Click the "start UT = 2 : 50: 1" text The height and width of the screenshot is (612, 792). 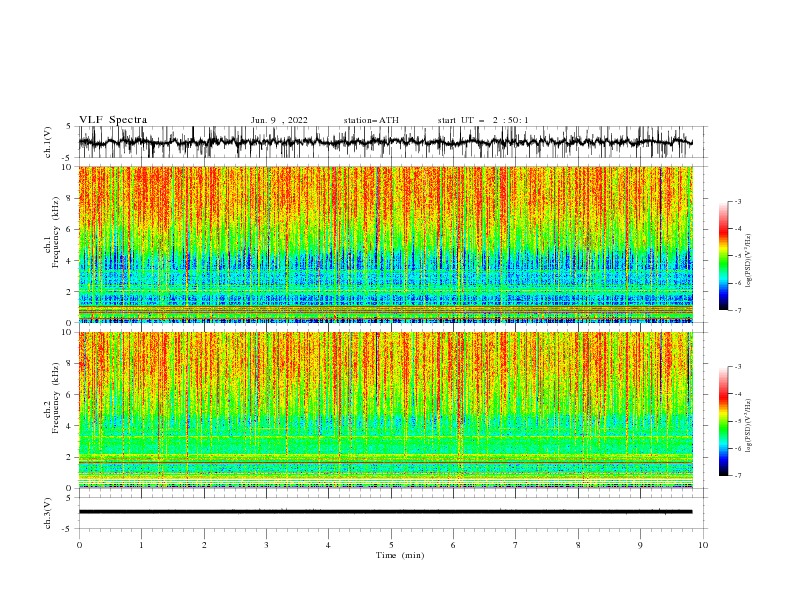[x=483, y=120]
